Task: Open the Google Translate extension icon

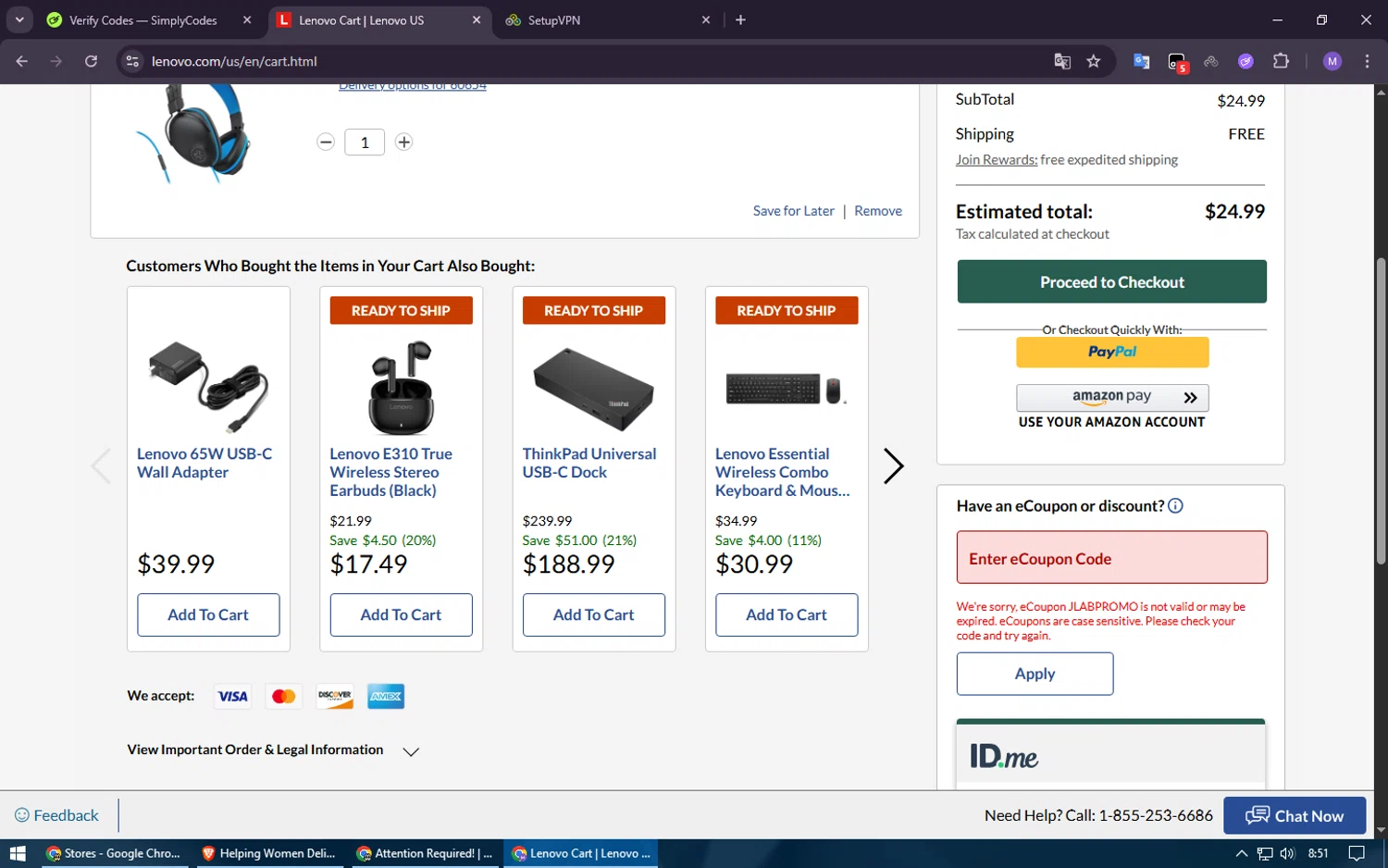Action: (1141, 61)
